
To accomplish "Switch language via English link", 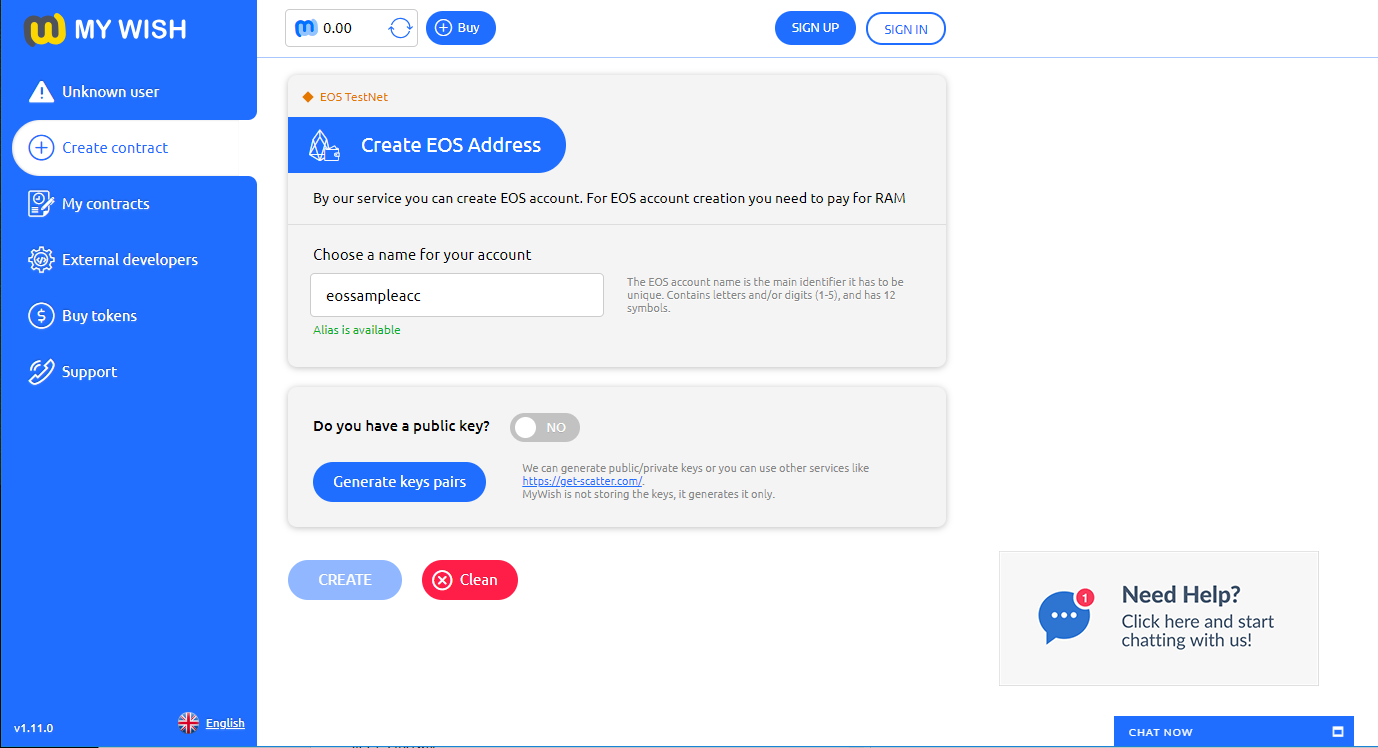I will 225,723.
